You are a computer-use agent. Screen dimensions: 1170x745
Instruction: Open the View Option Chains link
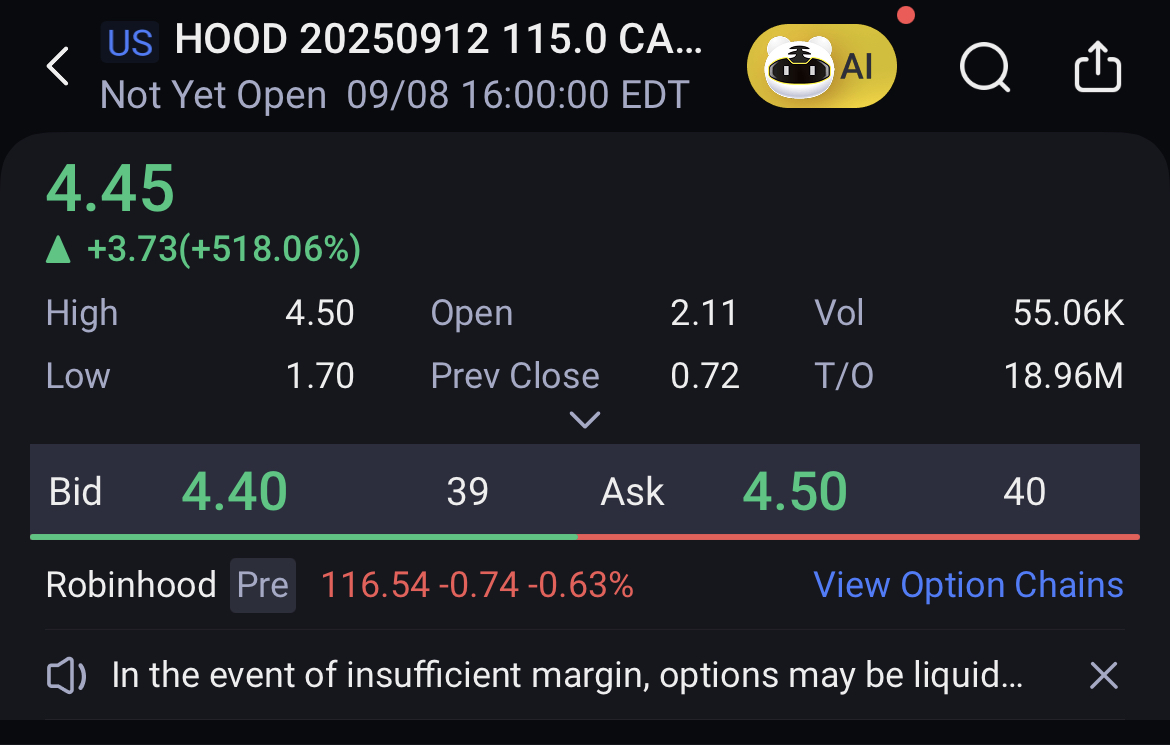(968, 585)
